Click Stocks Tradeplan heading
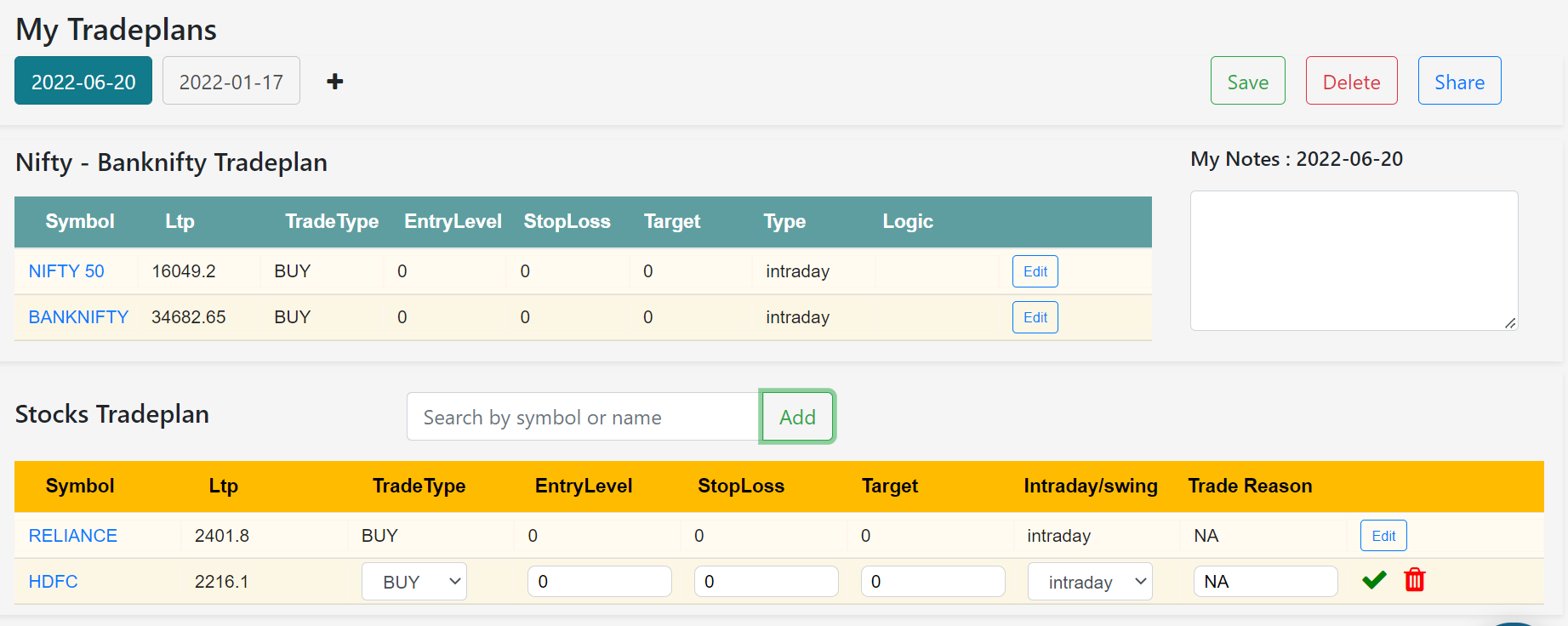 click(112, 414)
